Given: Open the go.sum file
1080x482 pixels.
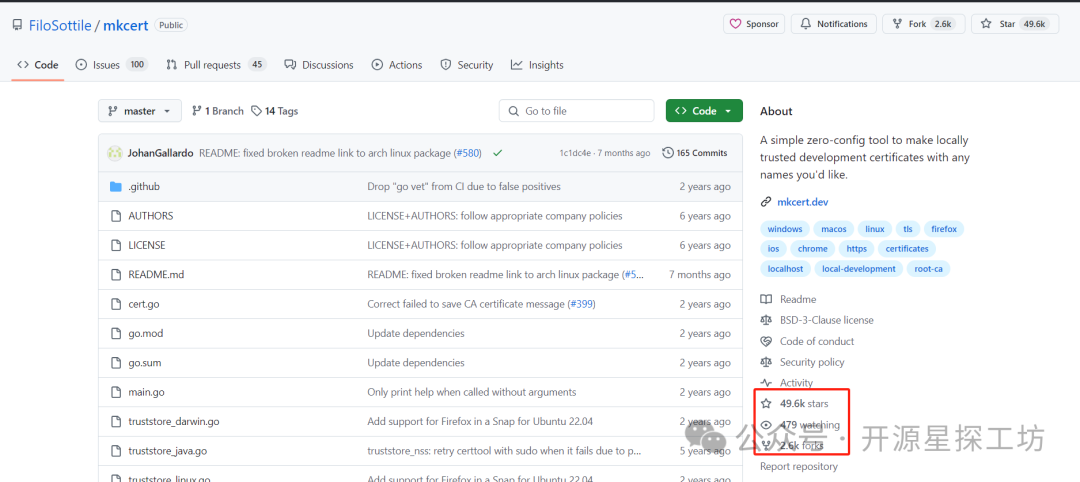Looking at the screenshot, I should tap(145, 362).
